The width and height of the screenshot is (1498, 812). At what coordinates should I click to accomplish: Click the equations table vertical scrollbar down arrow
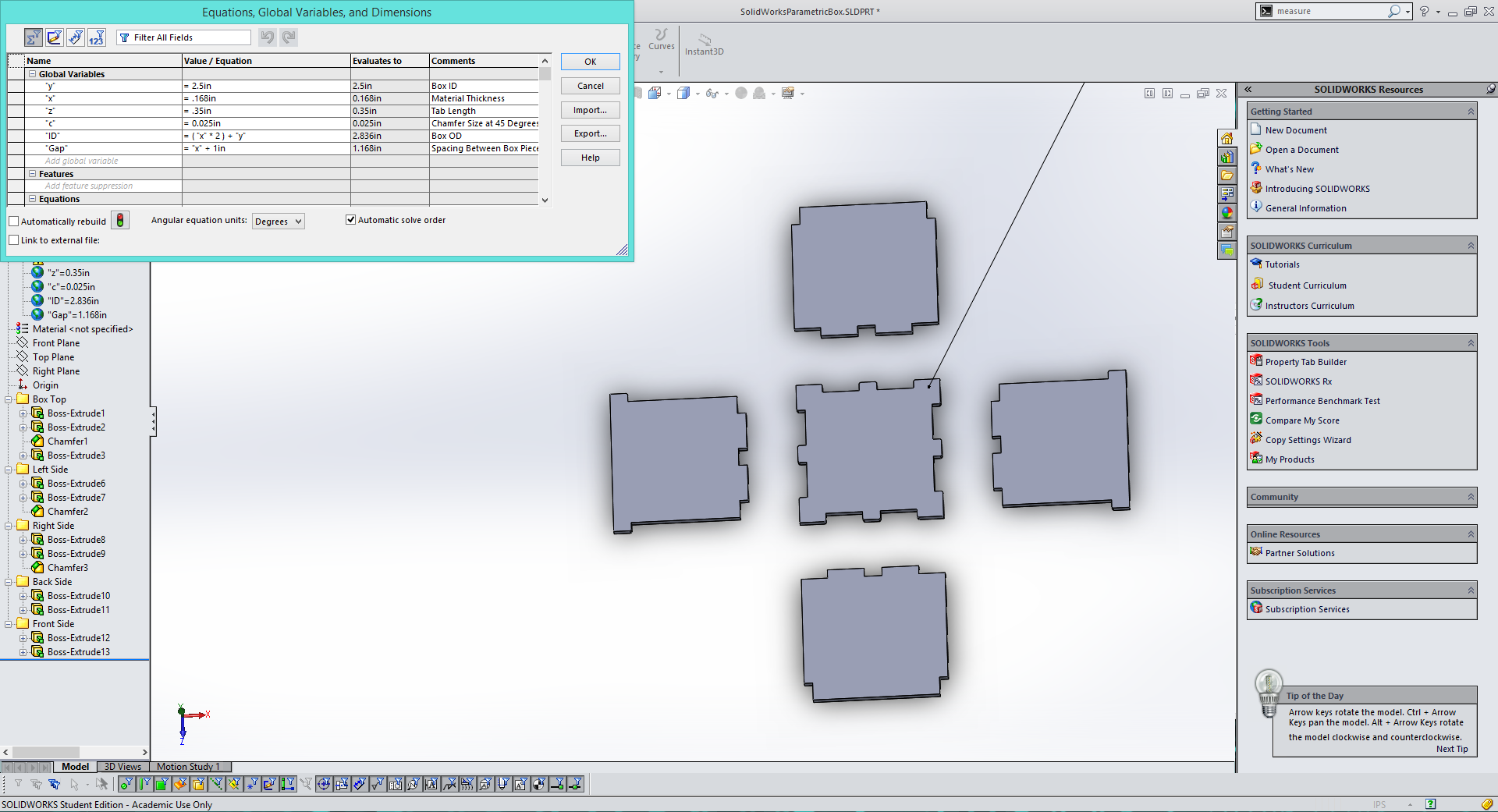(545, 200)
